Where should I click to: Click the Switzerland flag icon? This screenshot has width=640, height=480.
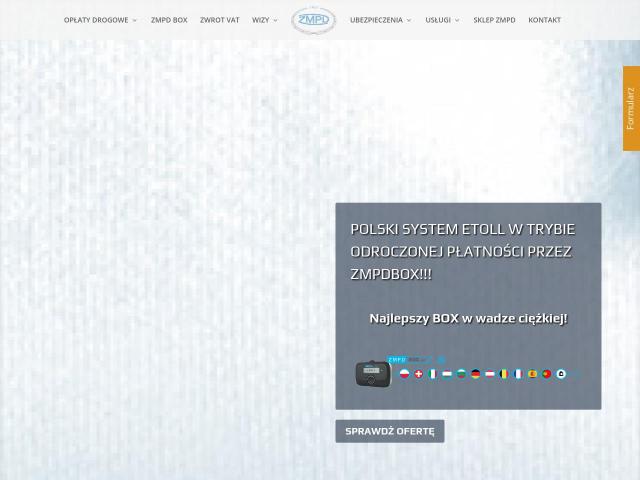point(419,373)
